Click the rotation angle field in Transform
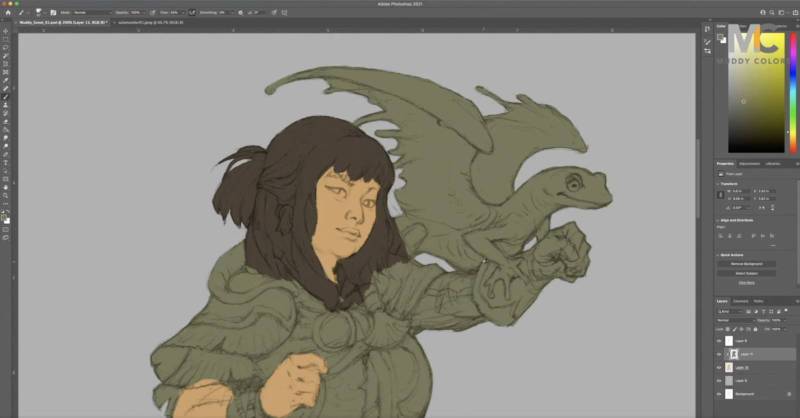 (x=742, y=208)
